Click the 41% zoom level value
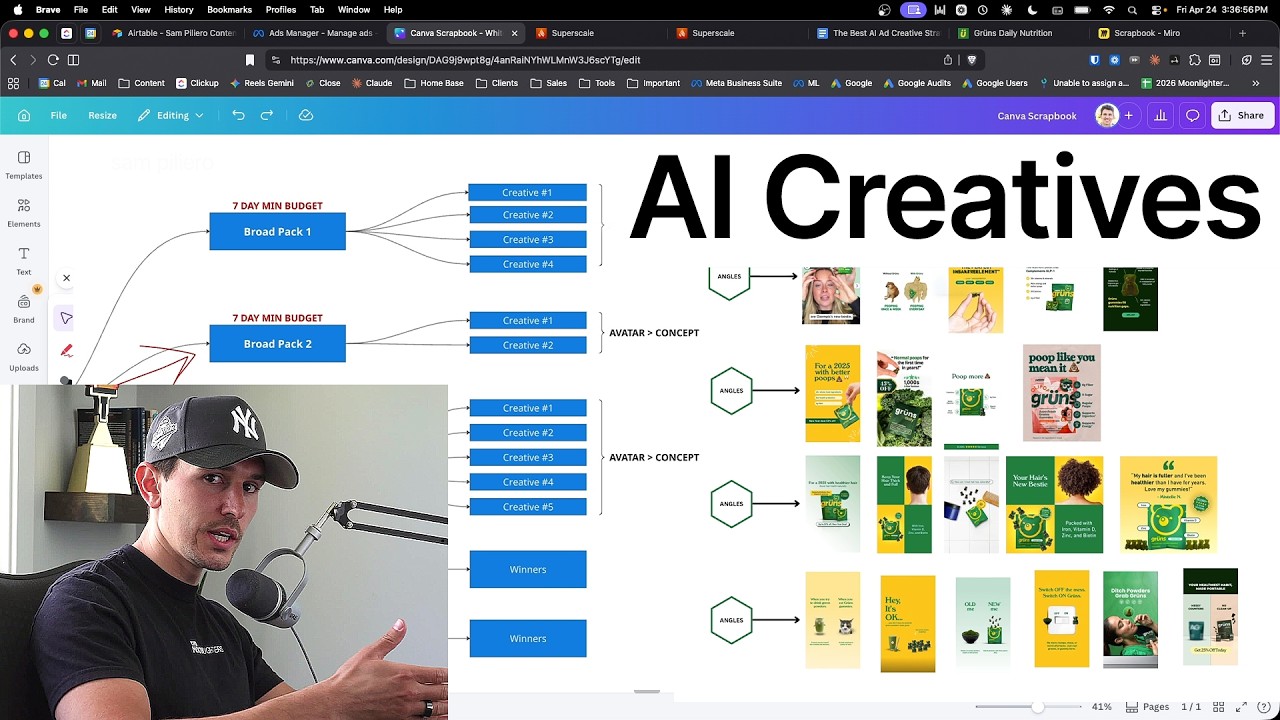This screenshot has height=720, width=1280. point(1101,707)
